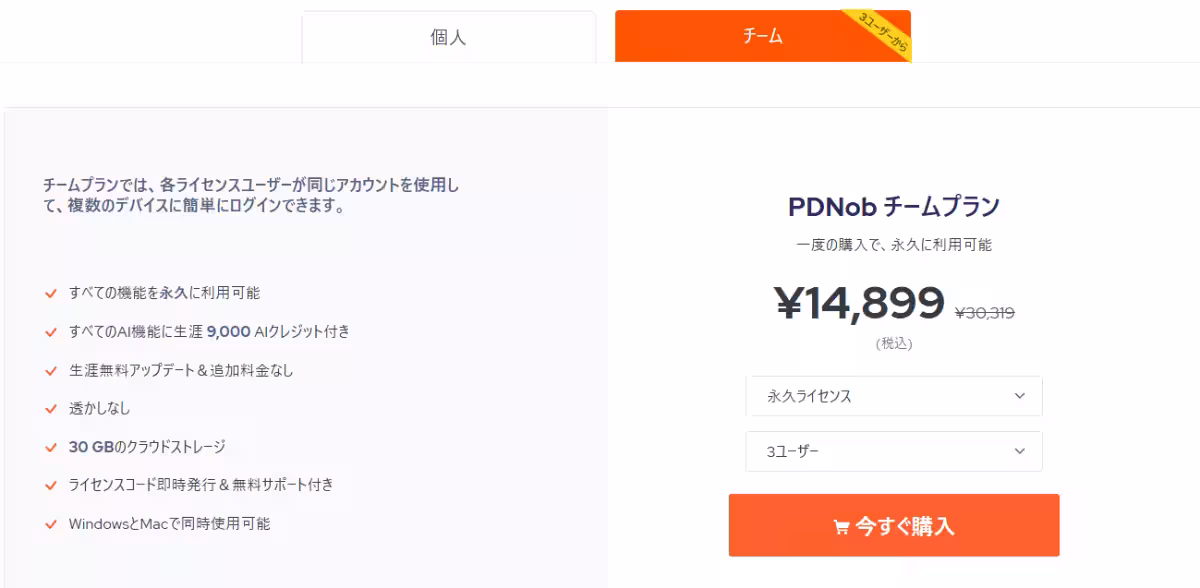Click the checkmark beside the 9,000 AIクレジット feature
Viewport: 1200px width, 588px height.
[50, 331]
